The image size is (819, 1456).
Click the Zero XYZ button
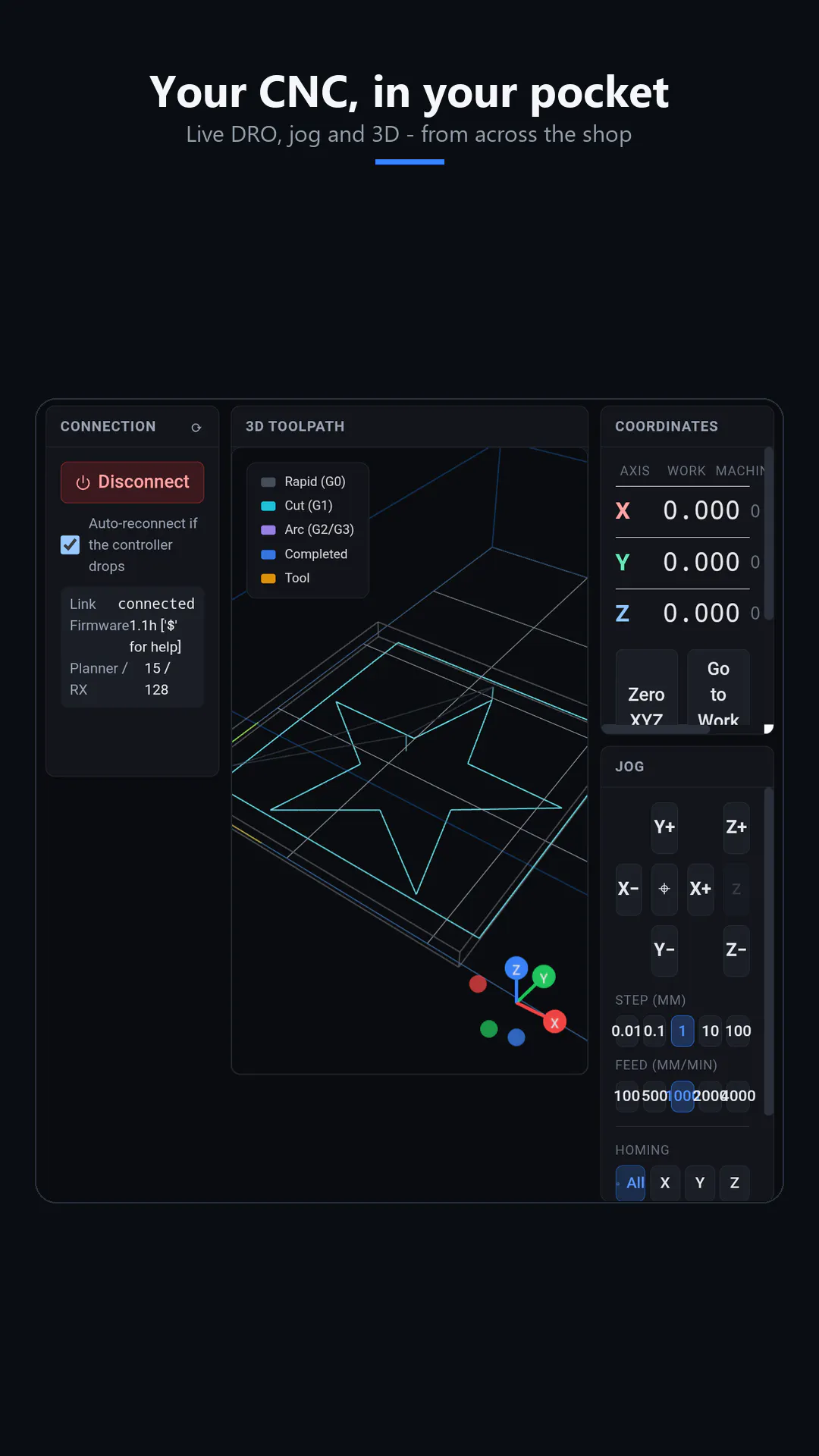647,688
